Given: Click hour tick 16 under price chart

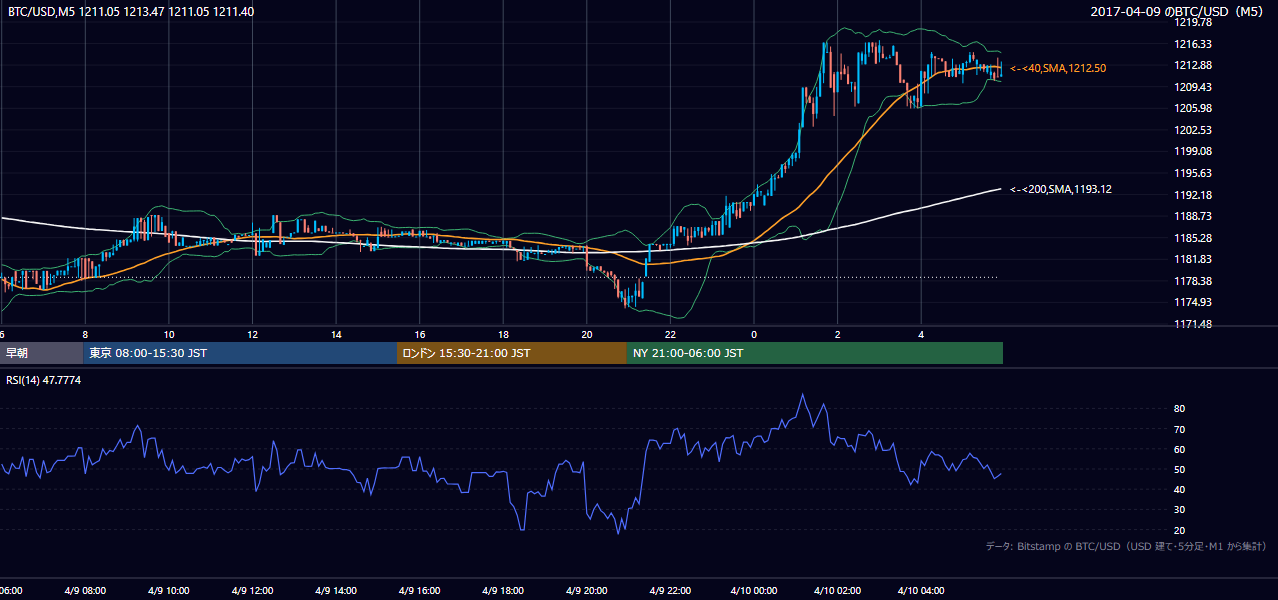Looking at the screenshot, I should tap(420, 334).
